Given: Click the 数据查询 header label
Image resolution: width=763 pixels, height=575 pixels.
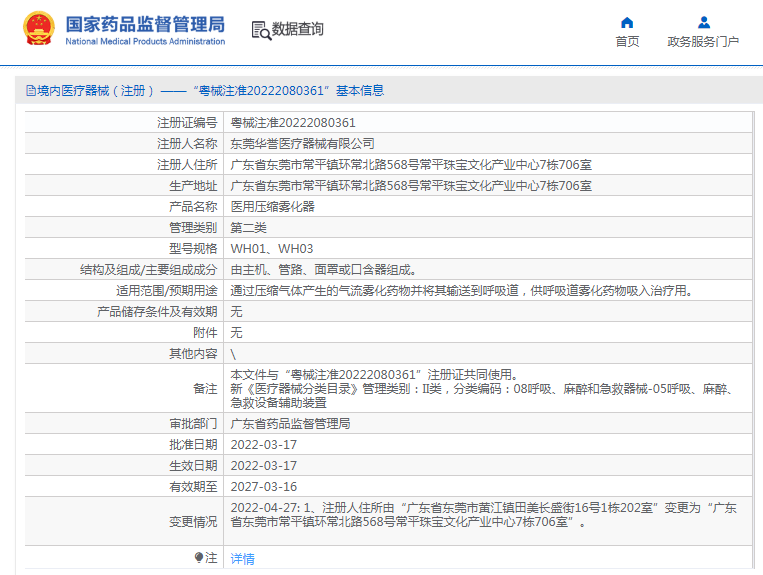Looking at the screenshot, I should pyautogui.click(x=298, y=30).
